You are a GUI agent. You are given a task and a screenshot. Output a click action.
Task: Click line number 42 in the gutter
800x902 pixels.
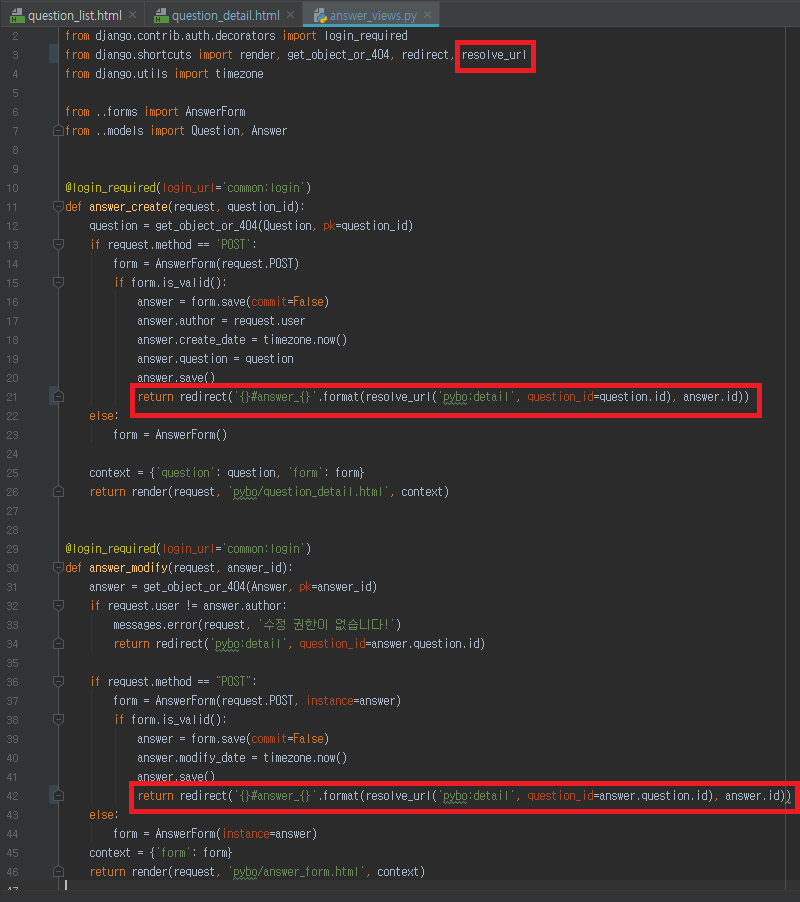(12, 796)
